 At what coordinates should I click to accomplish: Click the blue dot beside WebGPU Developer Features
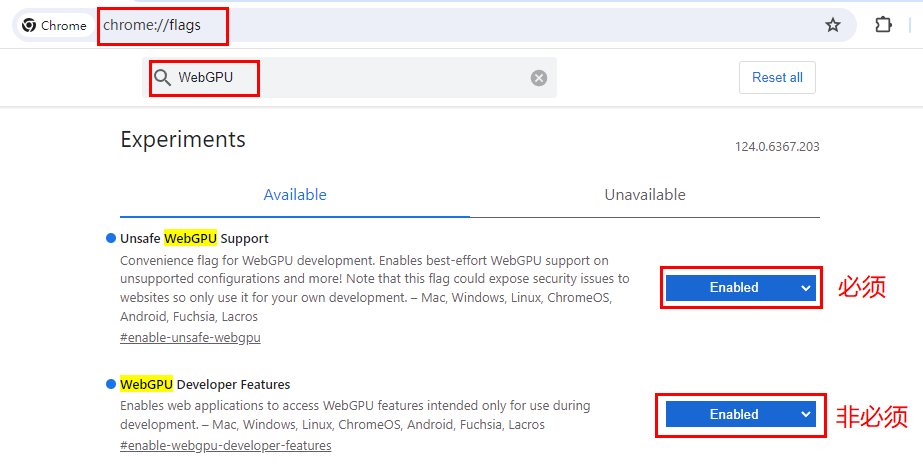(x=111, y=384)
